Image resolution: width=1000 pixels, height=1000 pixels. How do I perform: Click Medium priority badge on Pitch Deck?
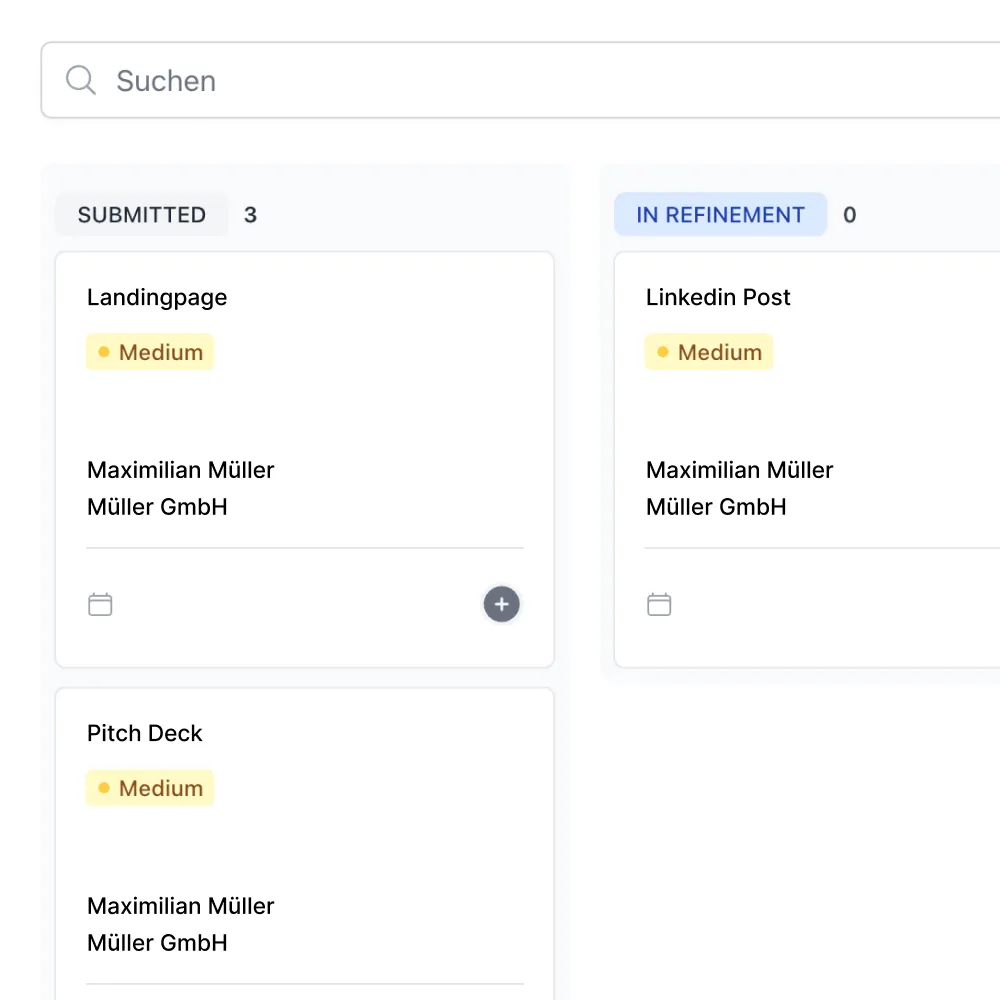(150, 788)
